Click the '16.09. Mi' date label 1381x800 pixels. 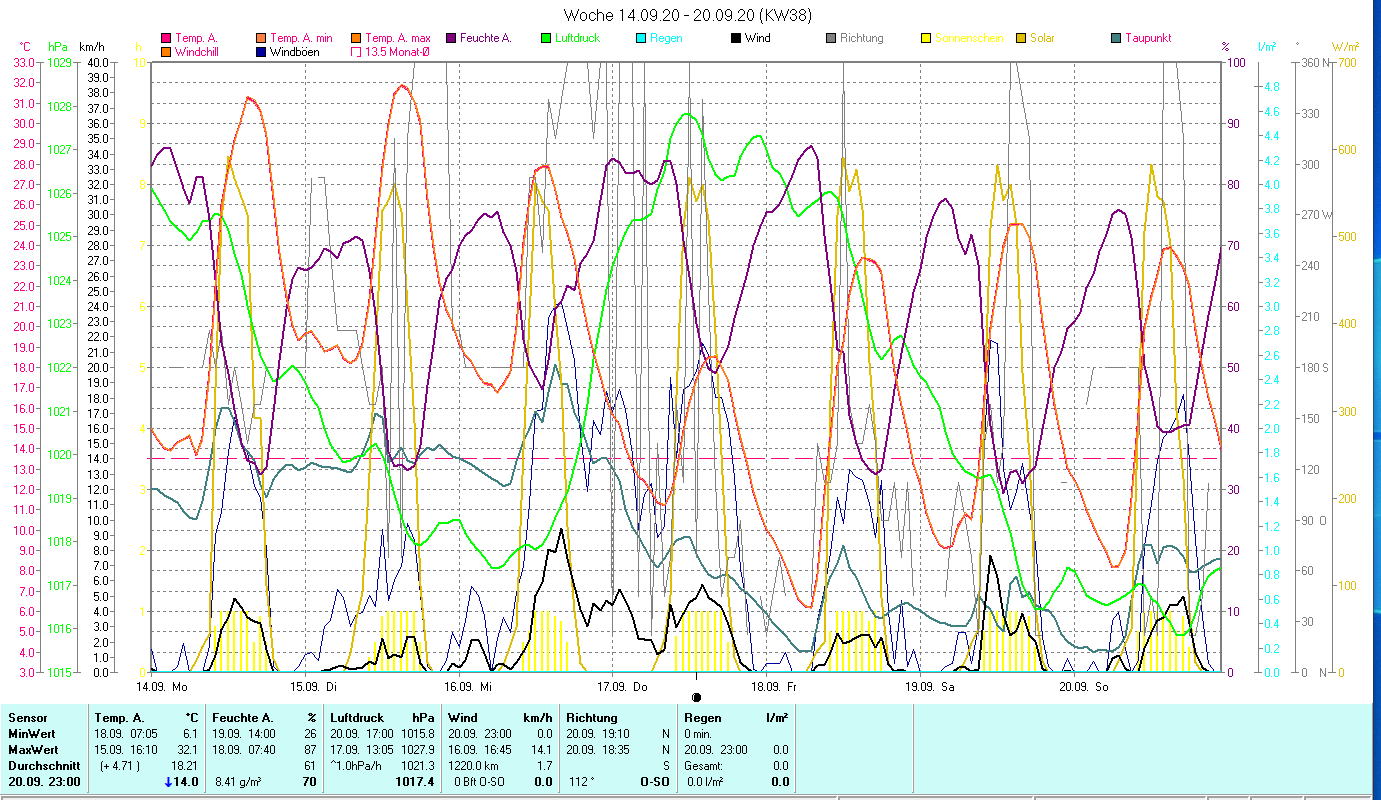point(467,687)
